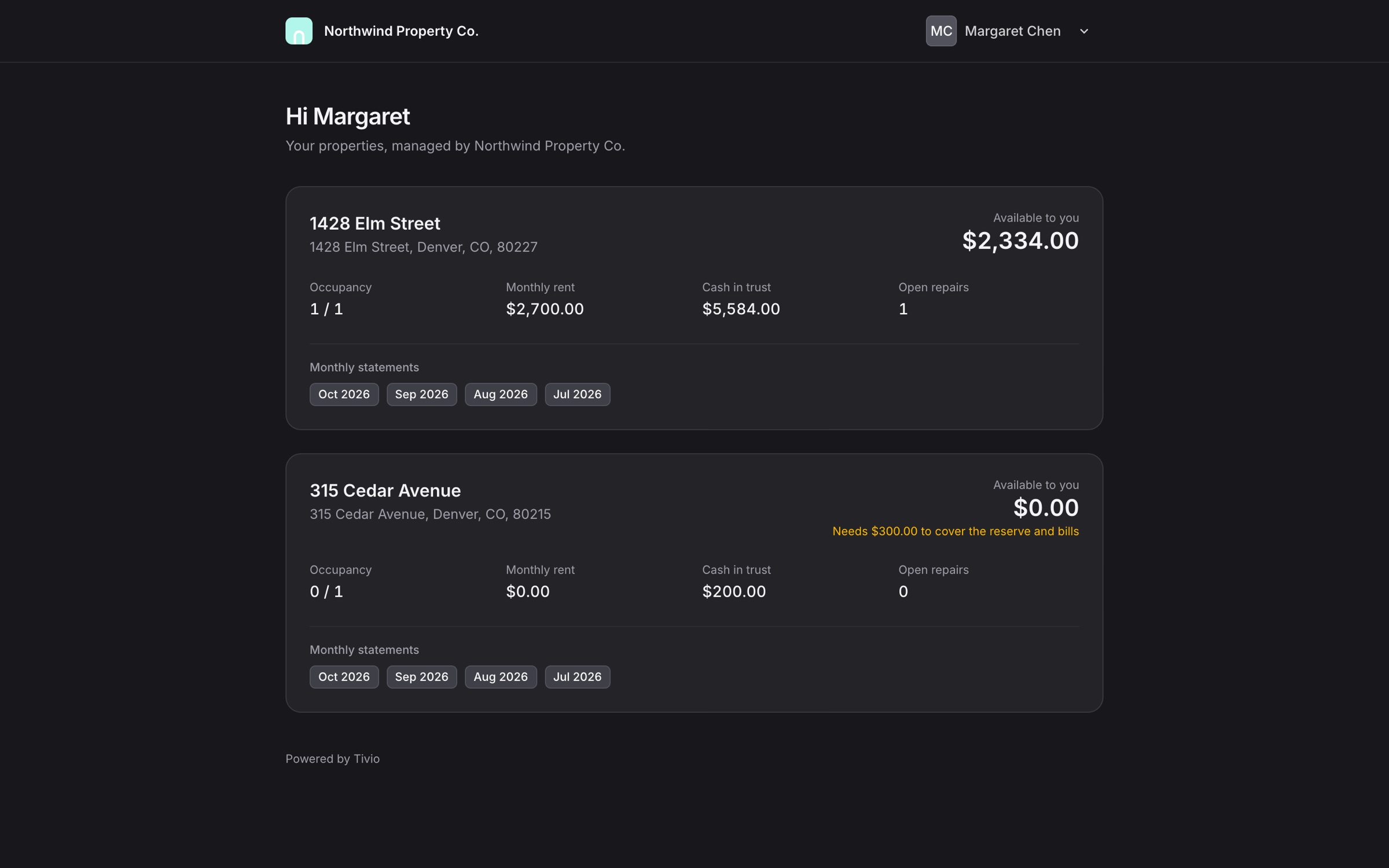Click the MC avatar badge

click(941, 31)
